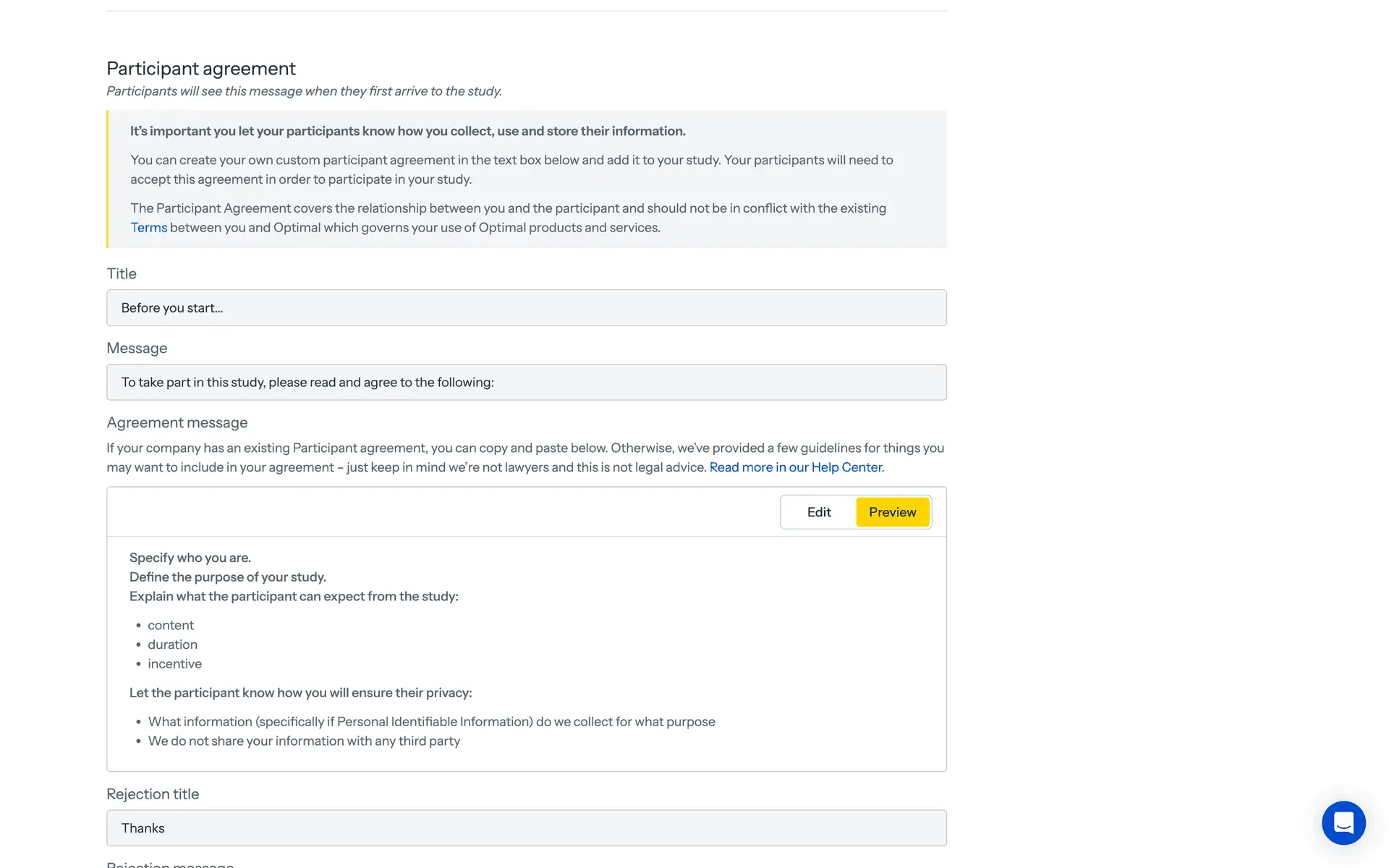Click the 'Rejection title' label

[x=153, y=794]
